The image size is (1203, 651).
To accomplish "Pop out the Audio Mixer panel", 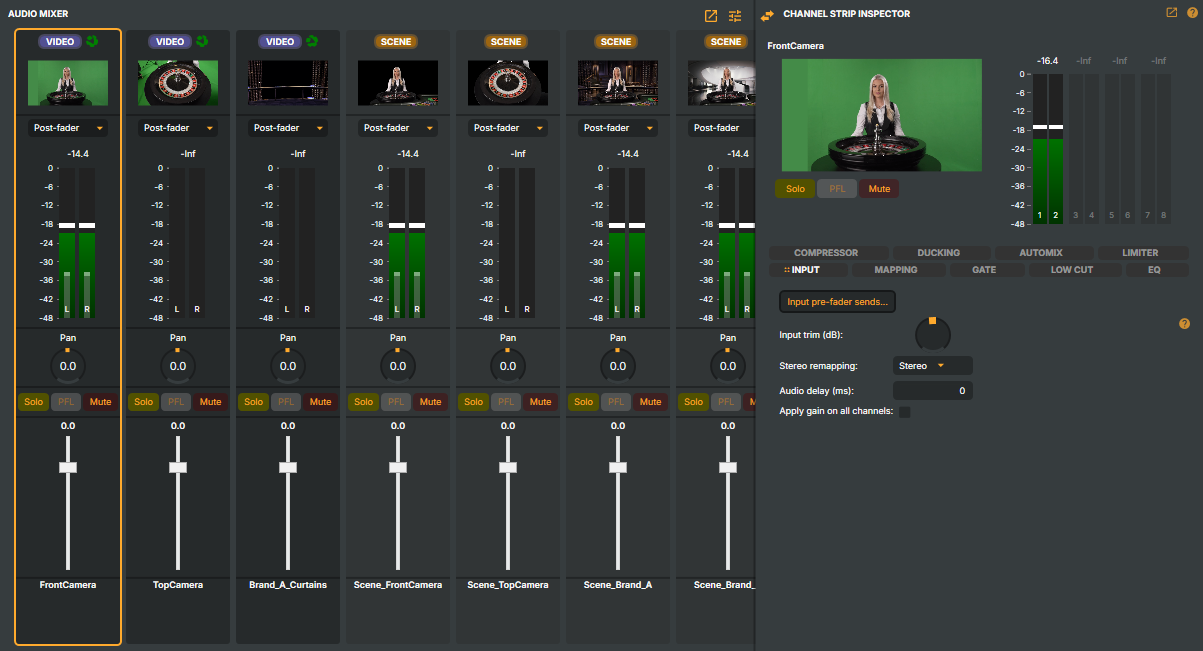I will click(711, 16).
